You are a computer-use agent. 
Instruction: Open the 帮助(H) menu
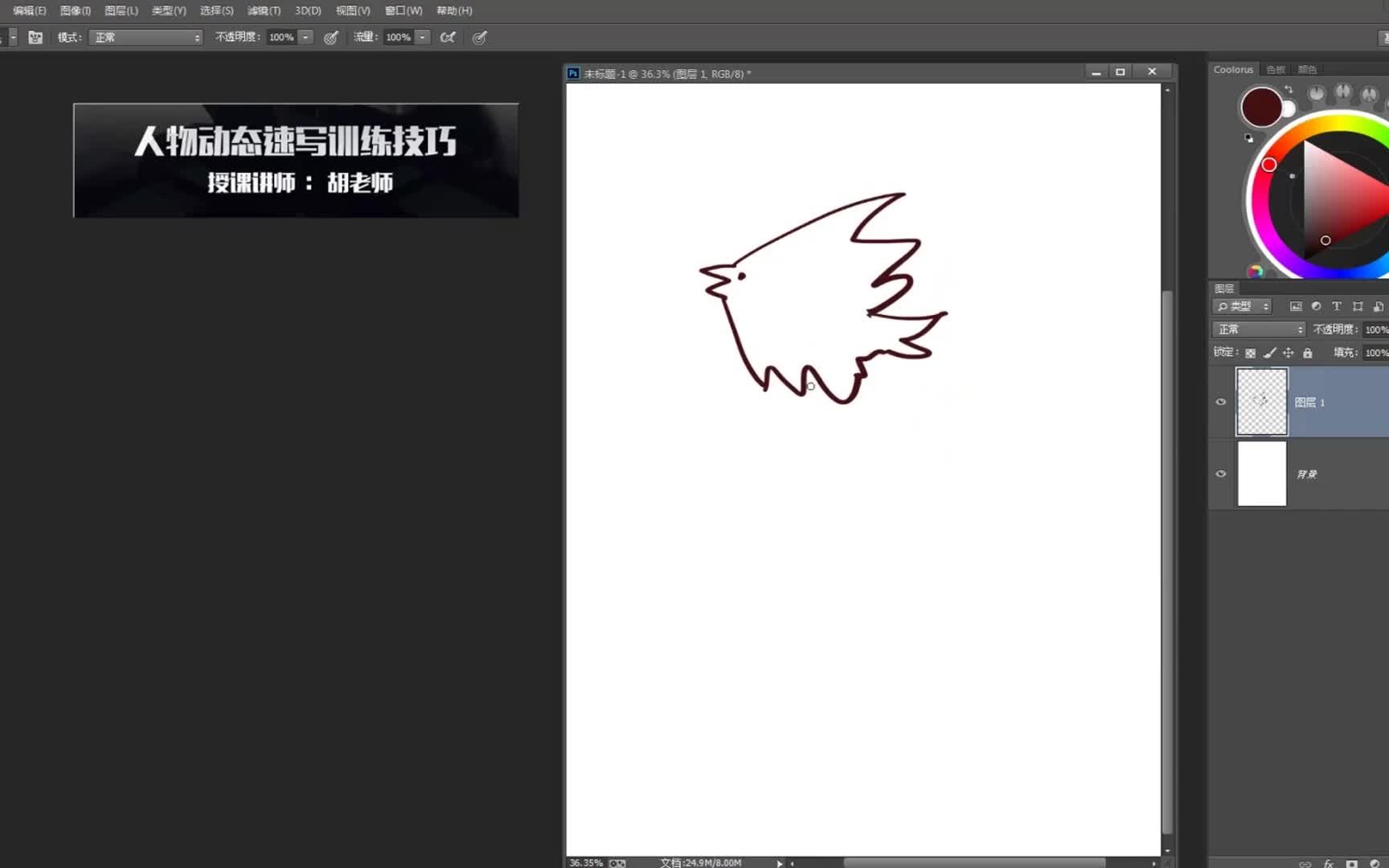coord(454,10)
